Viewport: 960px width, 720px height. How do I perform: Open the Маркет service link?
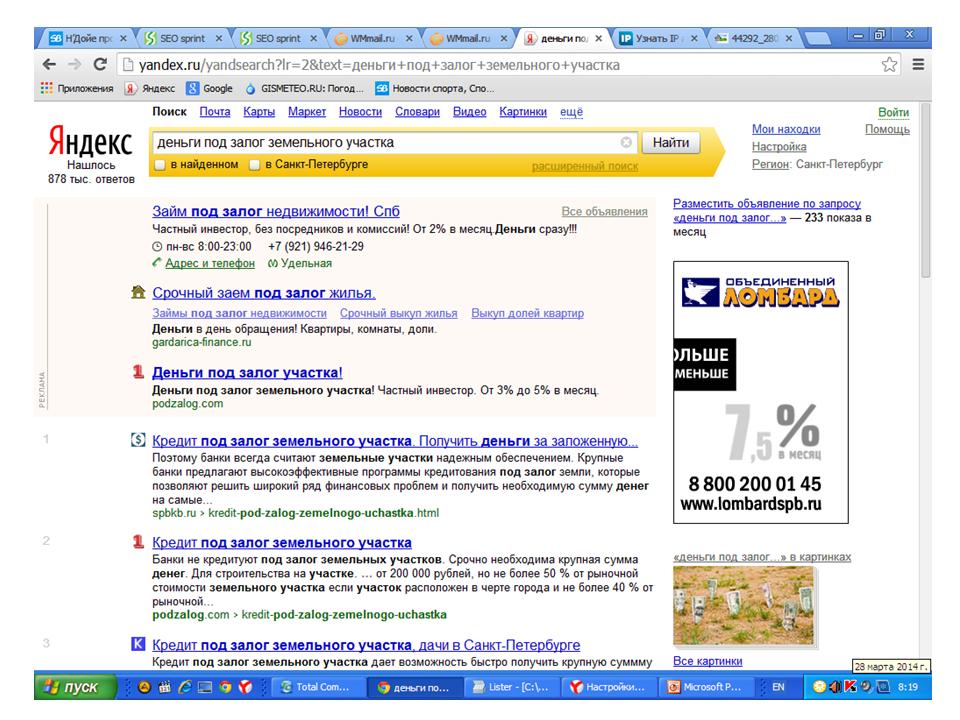(x=307, y=112)
